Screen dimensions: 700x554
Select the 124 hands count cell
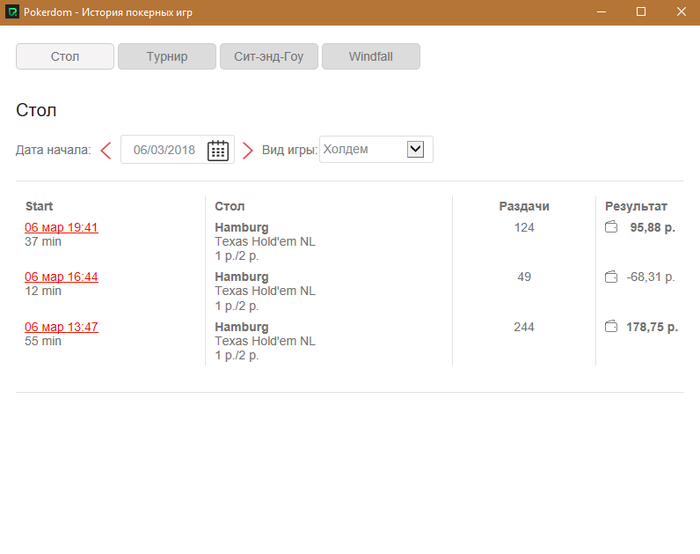coord(524,228)
